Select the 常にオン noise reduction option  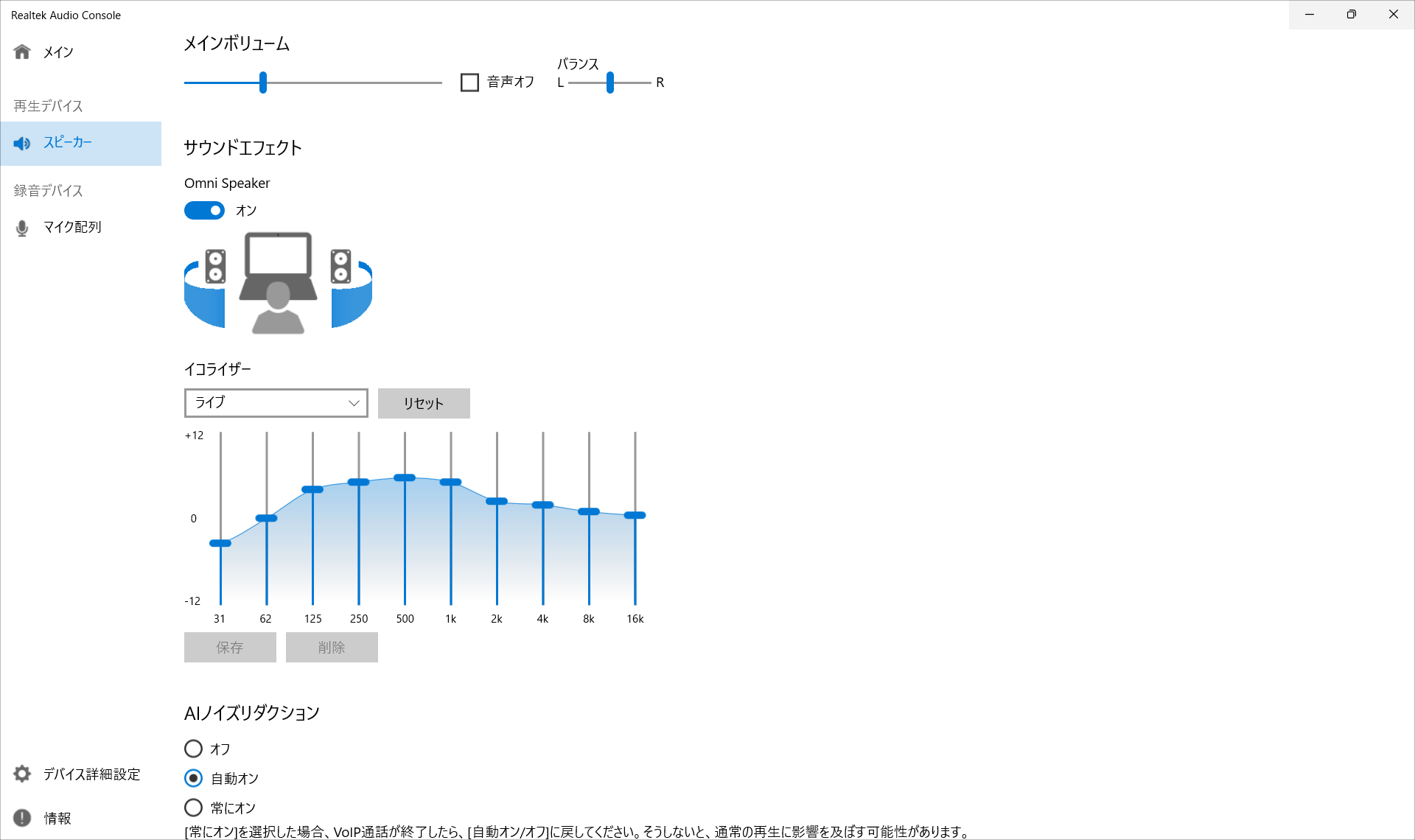coord(193,808)
